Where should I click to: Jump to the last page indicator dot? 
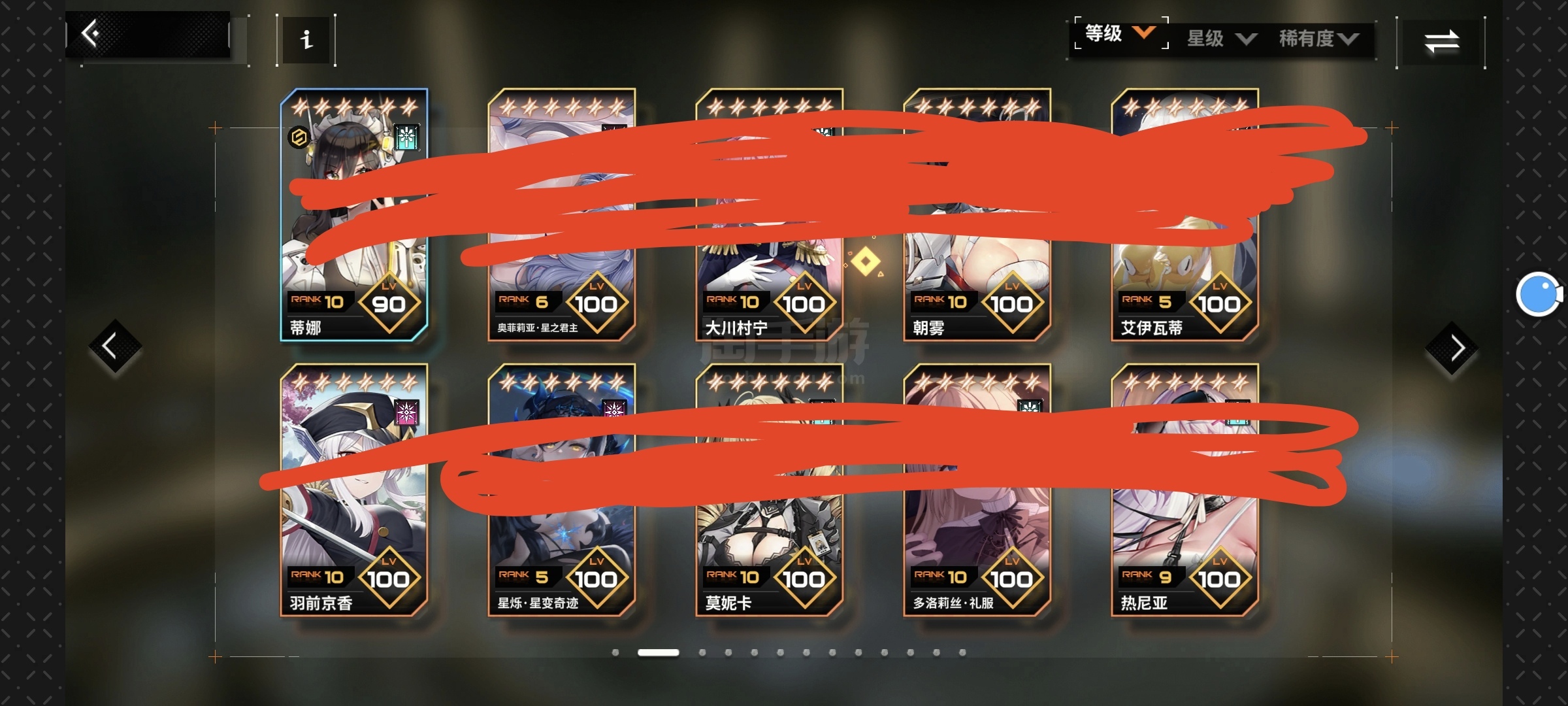[962, 652]
